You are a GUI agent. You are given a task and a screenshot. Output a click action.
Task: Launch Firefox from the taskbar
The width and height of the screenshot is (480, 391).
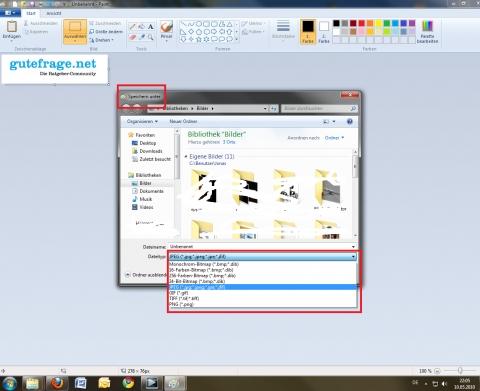(x=58, y=383)
